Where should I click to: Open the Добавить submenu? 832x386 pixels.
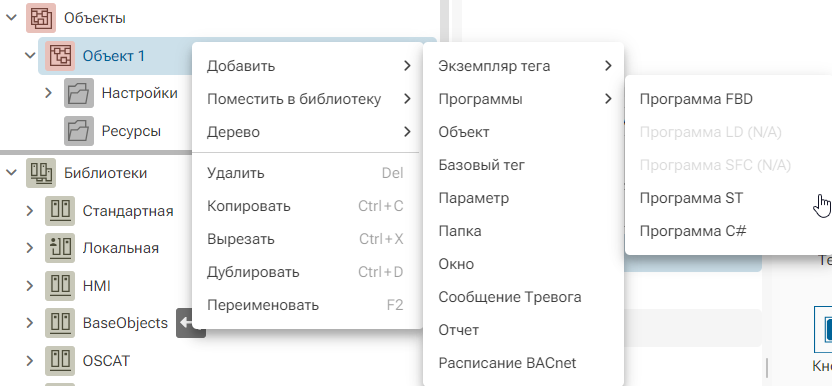[308, 66]
